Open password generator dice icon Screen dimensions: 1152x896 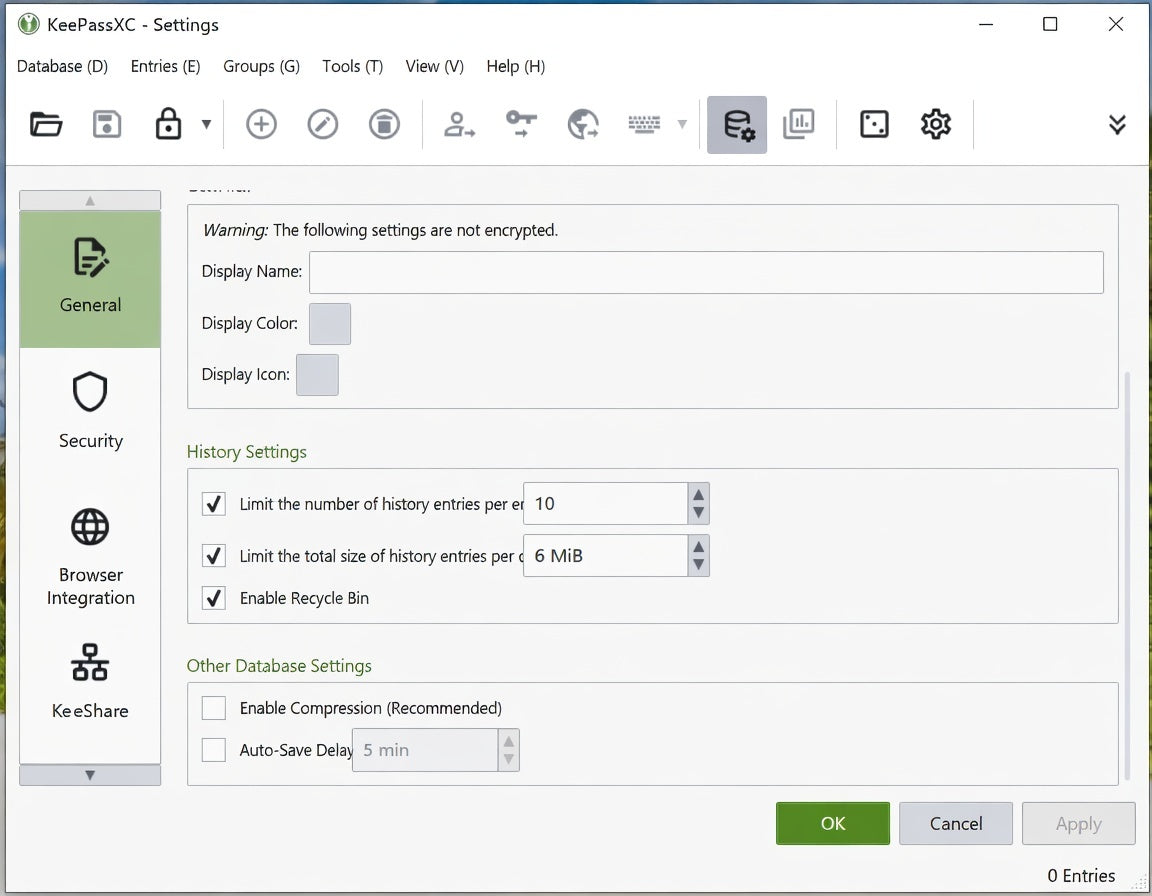[x=874, y=124]
